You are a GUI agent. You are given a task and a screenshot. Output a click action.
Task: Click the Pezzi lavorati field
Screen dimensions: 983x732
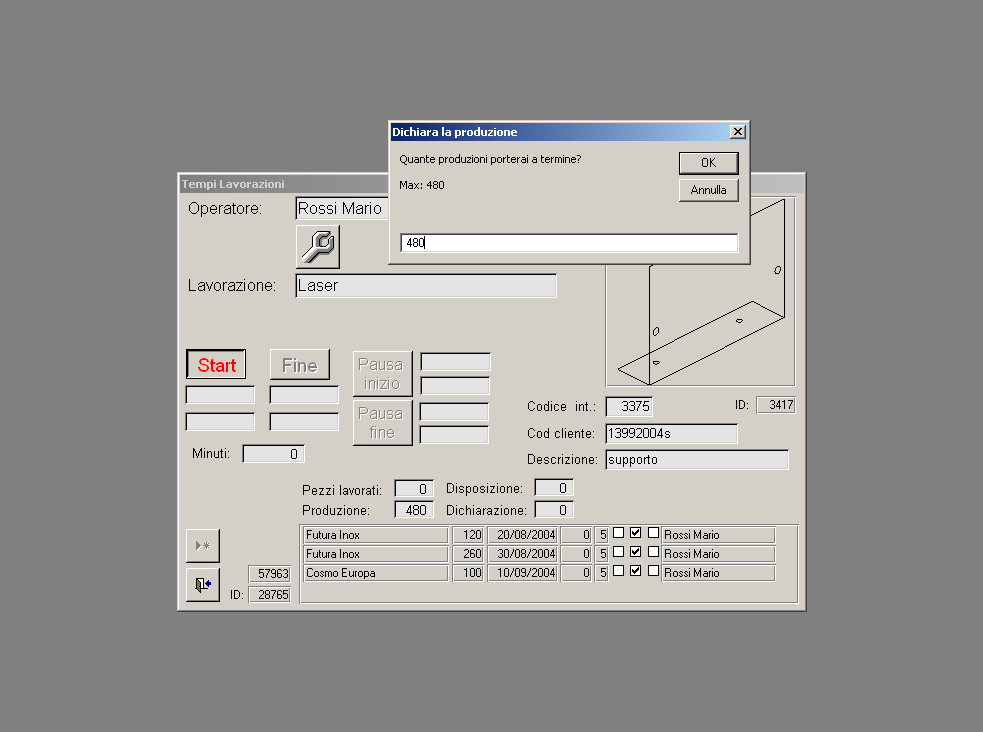(x=414, y=489)
